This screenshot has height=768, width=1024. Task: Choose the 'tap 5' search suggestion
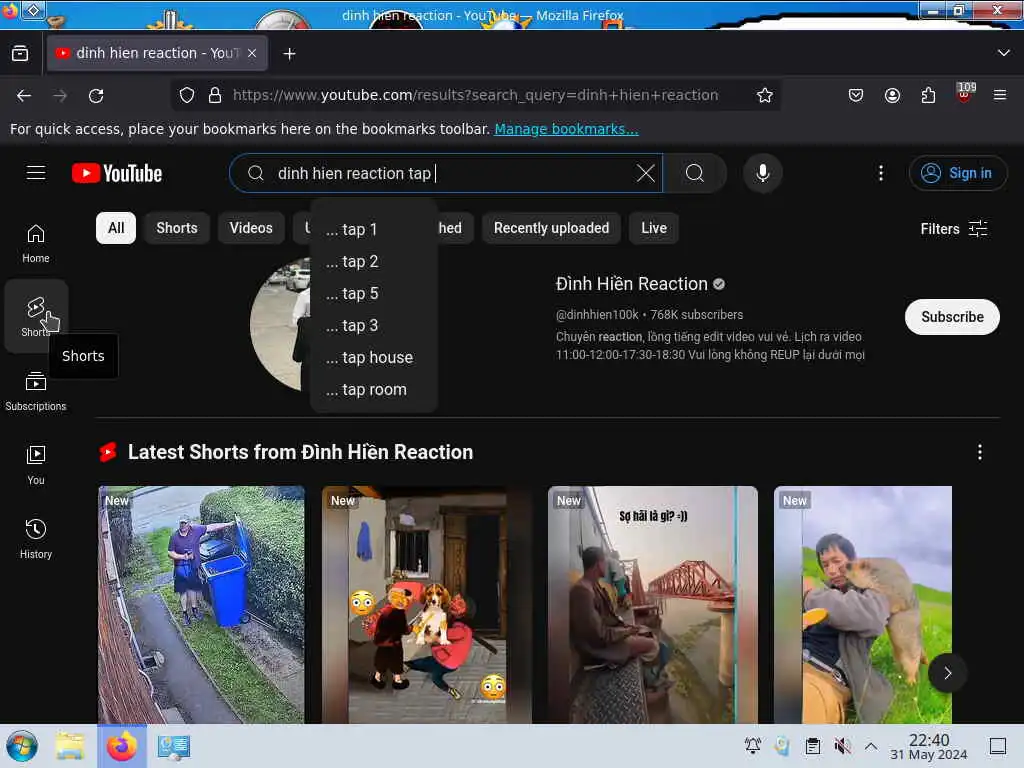(374, 293)
